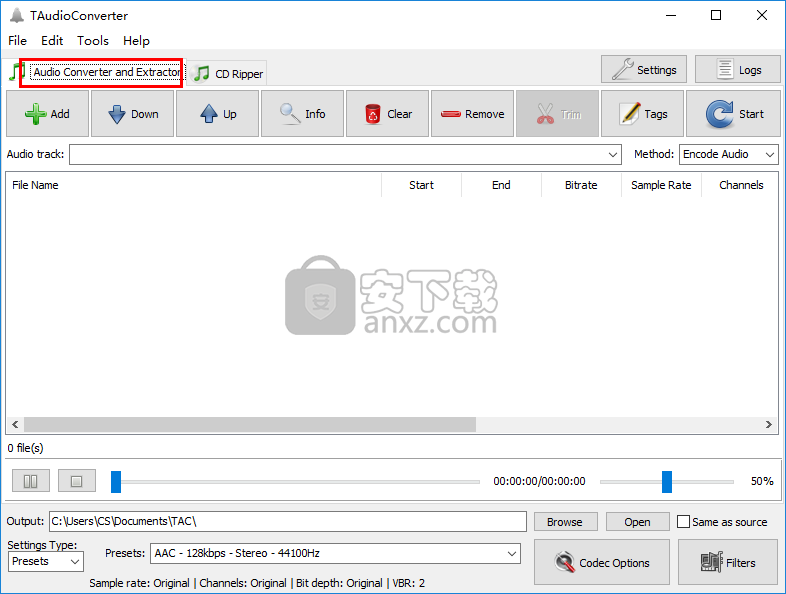
Task: Switch to the CD Ripper tab
Action: point(228,74)
